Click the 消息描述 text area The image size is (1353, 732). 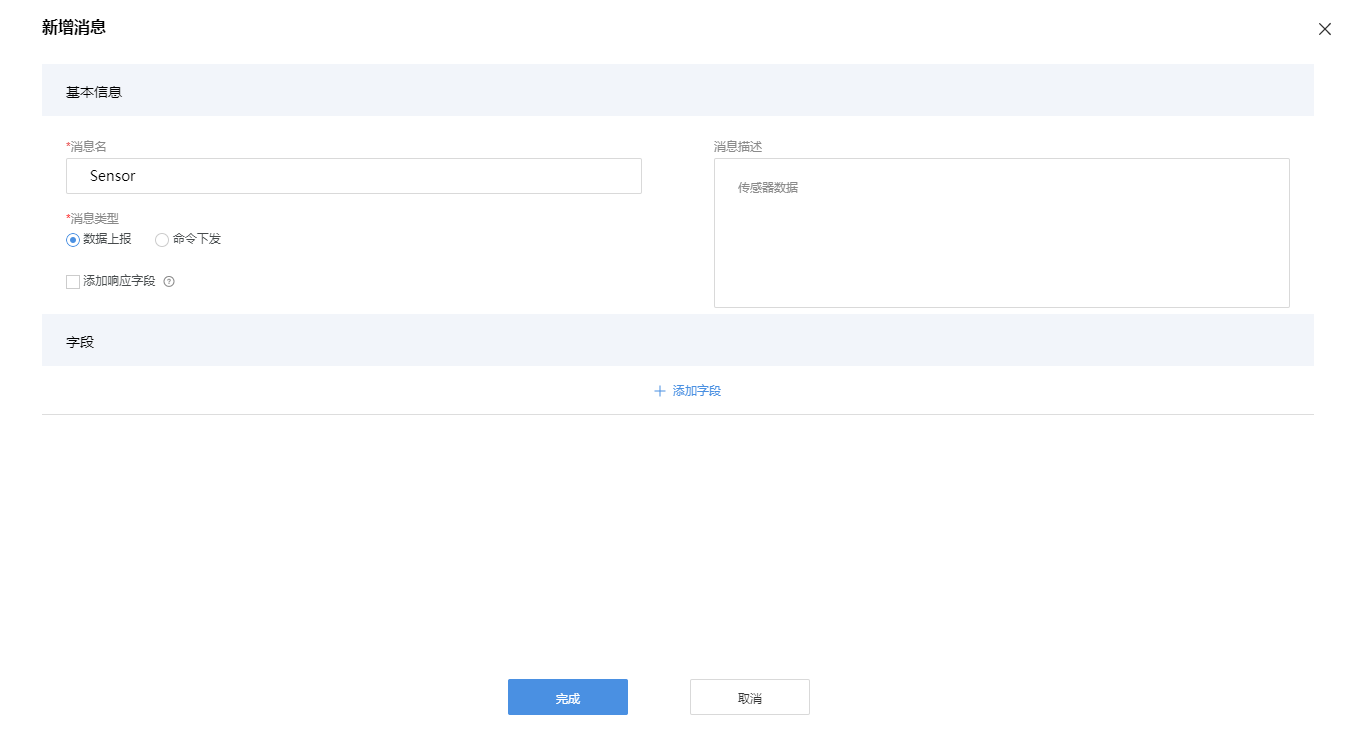point(1002,233)
